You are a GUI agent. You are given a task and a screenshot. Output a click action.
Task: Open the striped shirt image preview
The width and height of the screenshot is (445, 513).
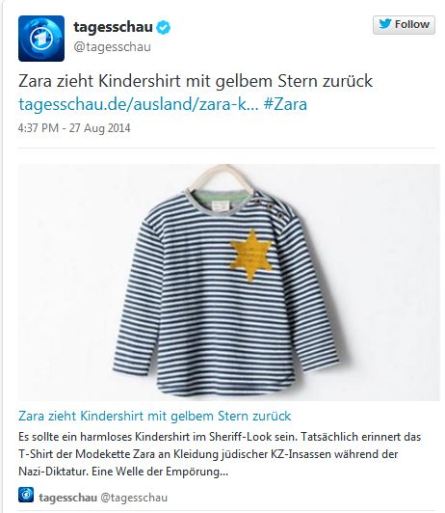(x=229, y=282)
